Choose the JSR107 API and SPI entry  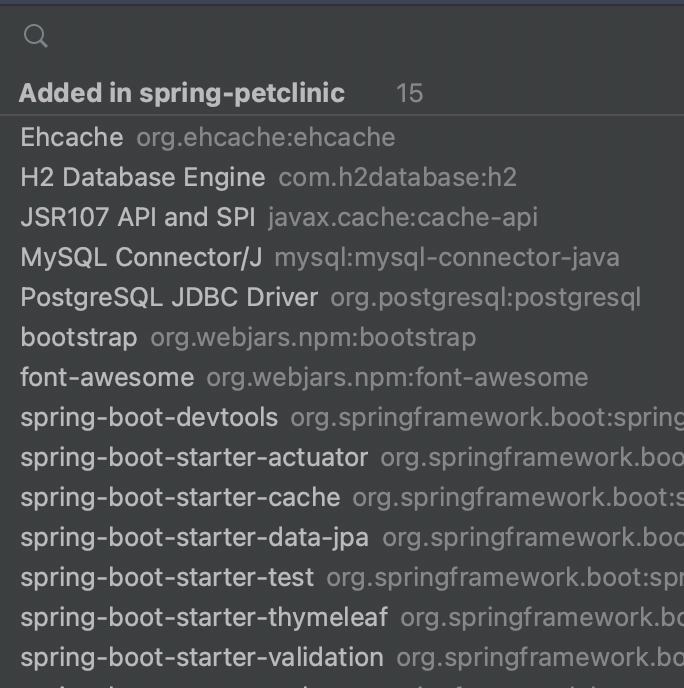coord(138,218)
